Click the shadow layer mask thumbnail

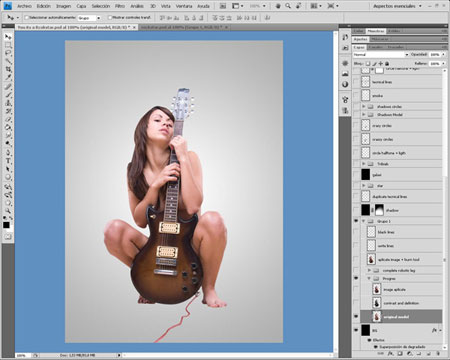click(x=380, y=210)
